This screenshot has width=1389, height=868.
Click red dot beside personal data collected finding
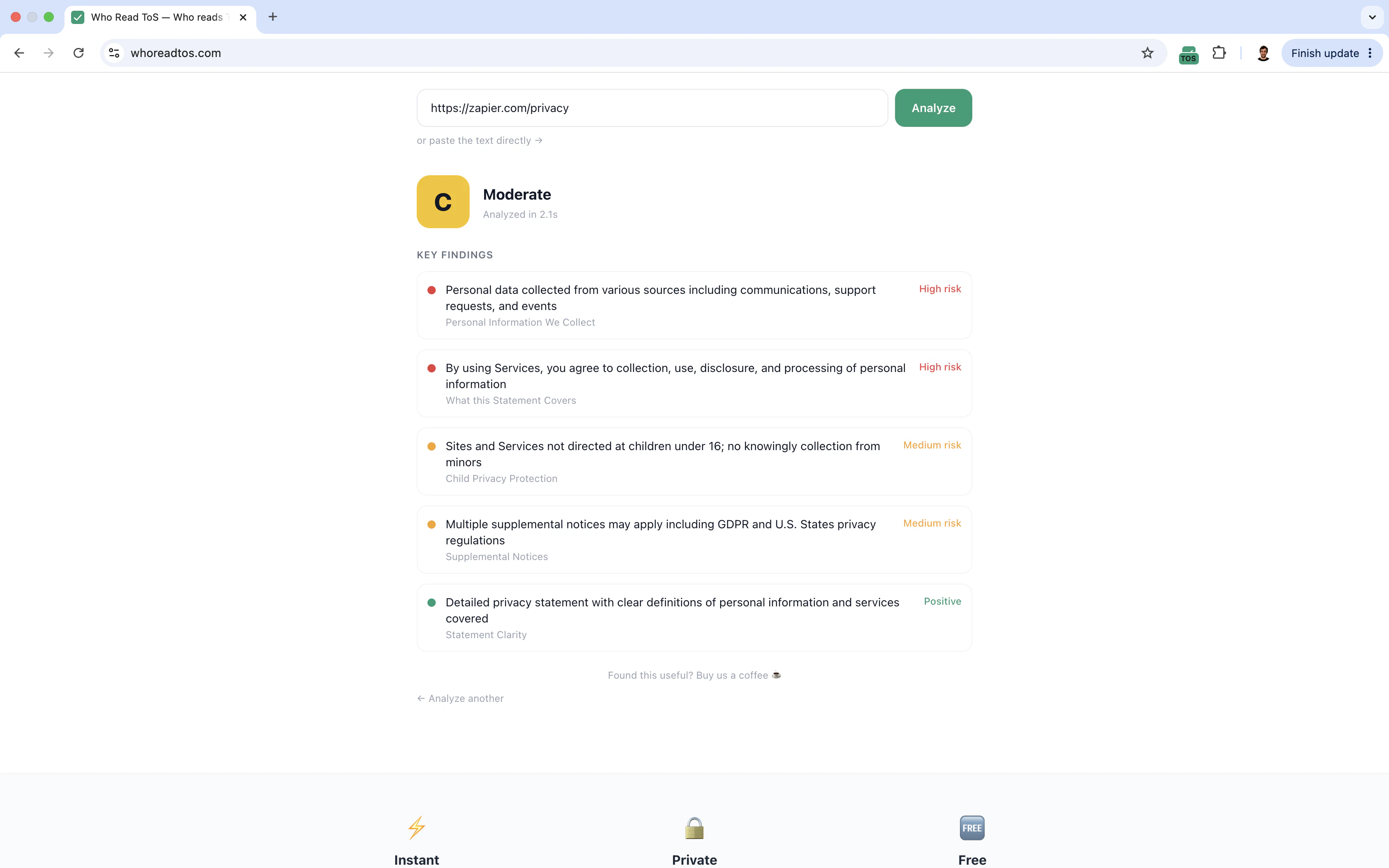(432, 290)
